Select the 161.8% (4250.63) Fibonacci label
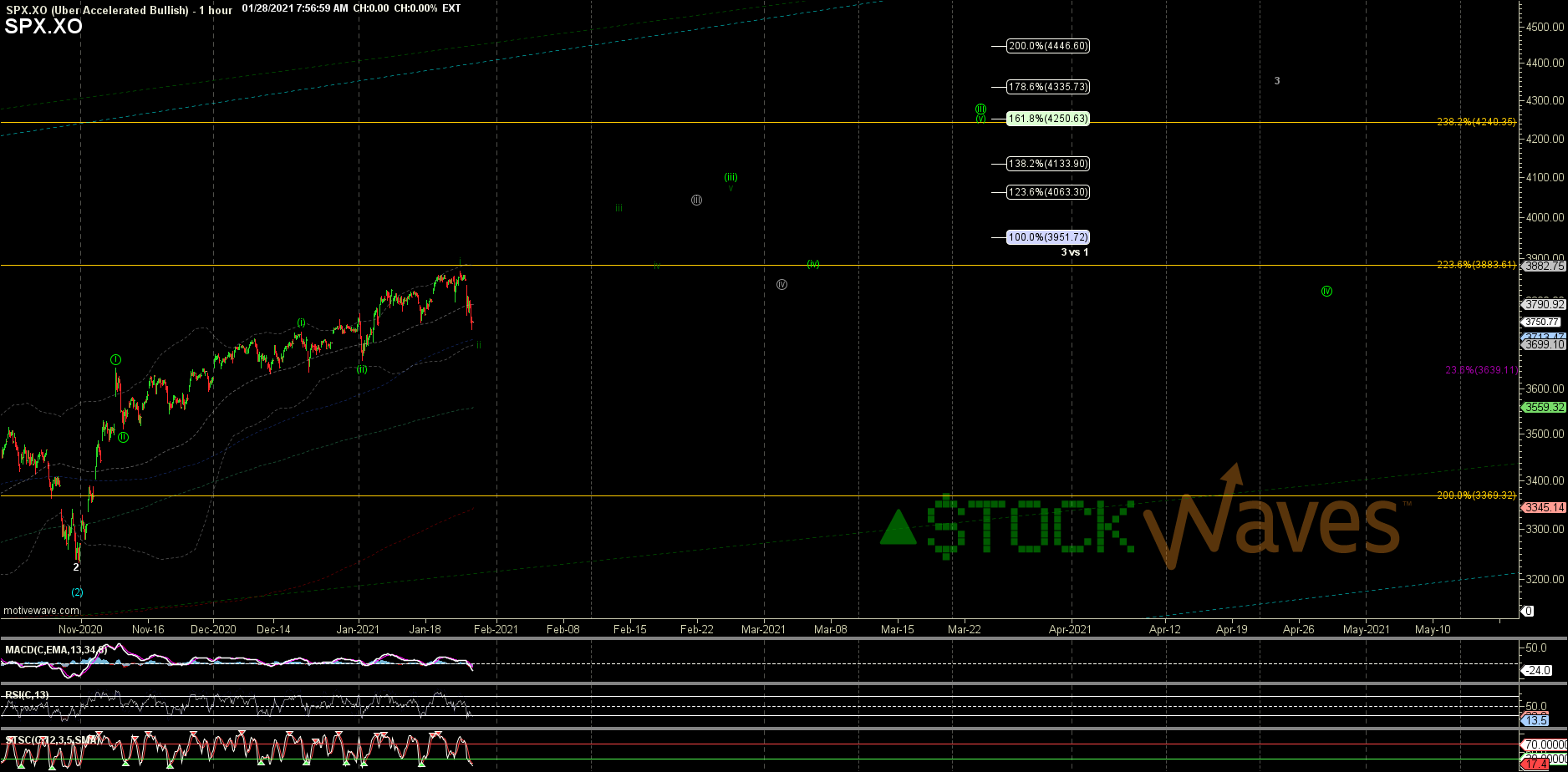 [x=1048, y=119]
